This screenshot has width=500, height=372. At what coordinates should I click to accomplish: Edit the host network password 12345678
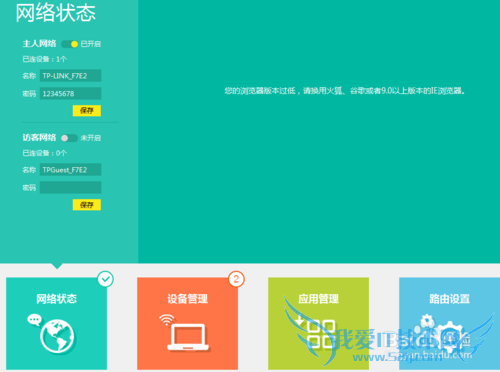point(70,94)
